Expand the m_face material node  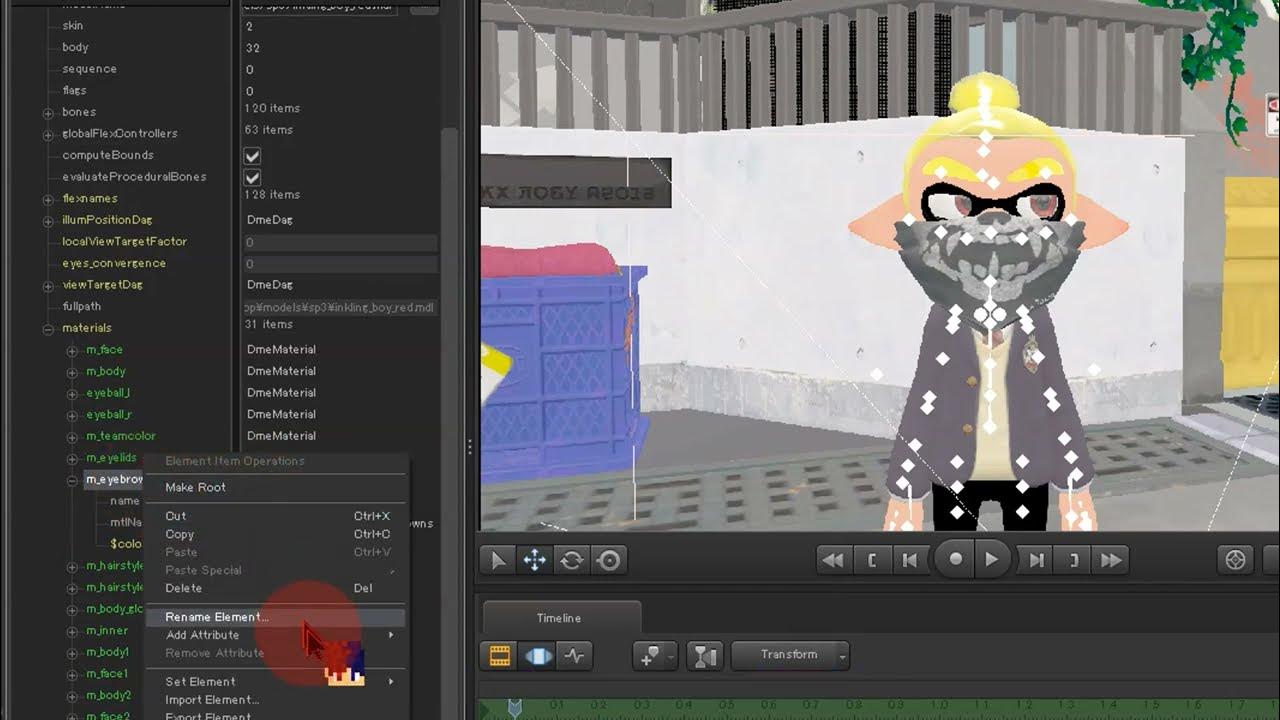[72, 350]
